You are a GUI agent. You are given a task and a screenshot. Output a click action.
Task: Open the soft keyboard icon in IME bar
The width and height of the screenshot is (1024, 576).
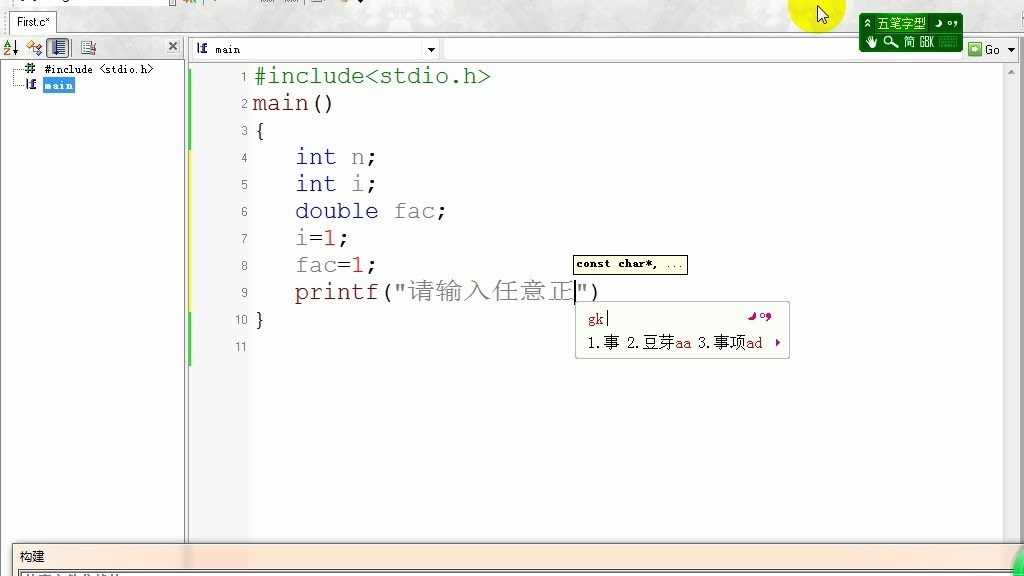pyautogui.click(x=948, y=42)
